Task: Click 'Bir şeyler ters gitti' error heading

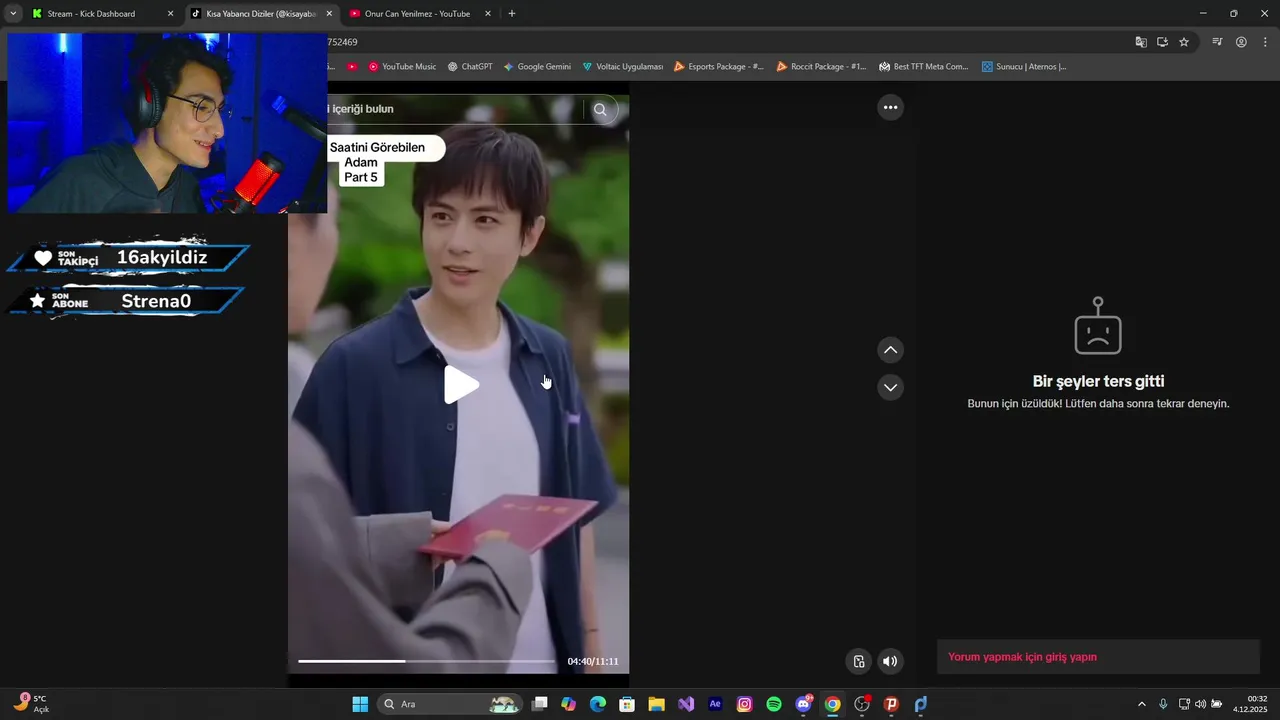Action: tap(1098, 381)
